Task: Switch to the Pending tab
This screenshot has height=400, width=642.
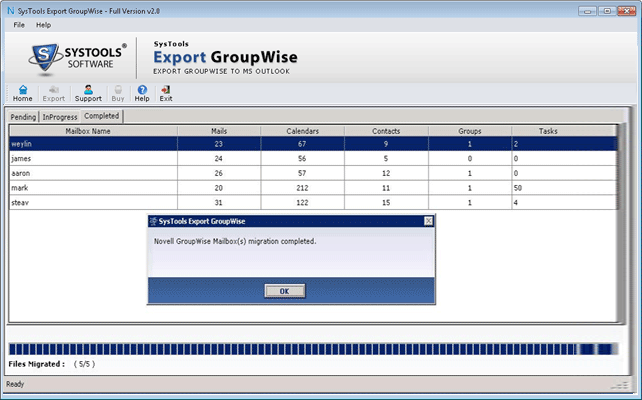Action: coord(23,117)
